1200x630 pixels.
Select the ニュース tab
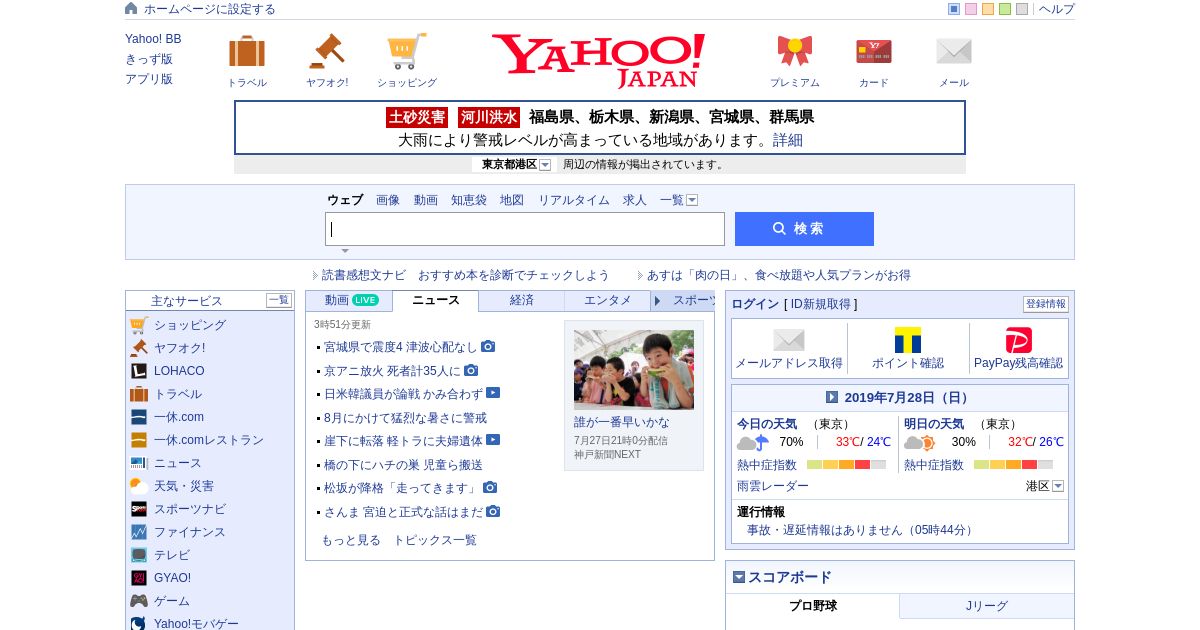436,300
